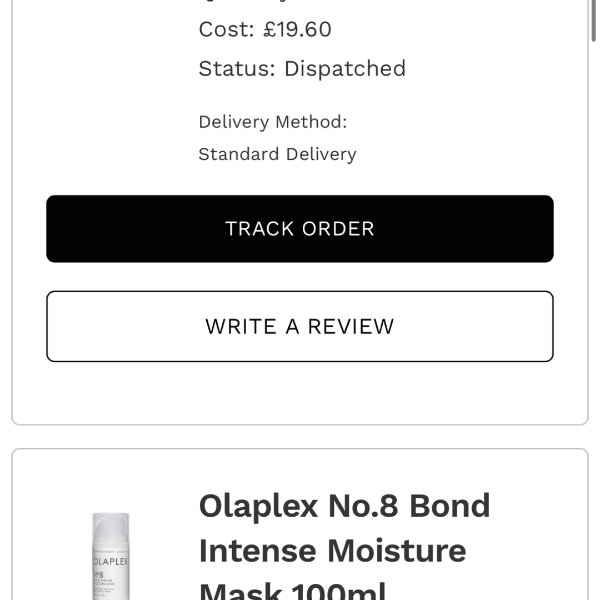Click the Delivery Method label
This screenshot has width=600, height=600.
[x=272, y=122]
